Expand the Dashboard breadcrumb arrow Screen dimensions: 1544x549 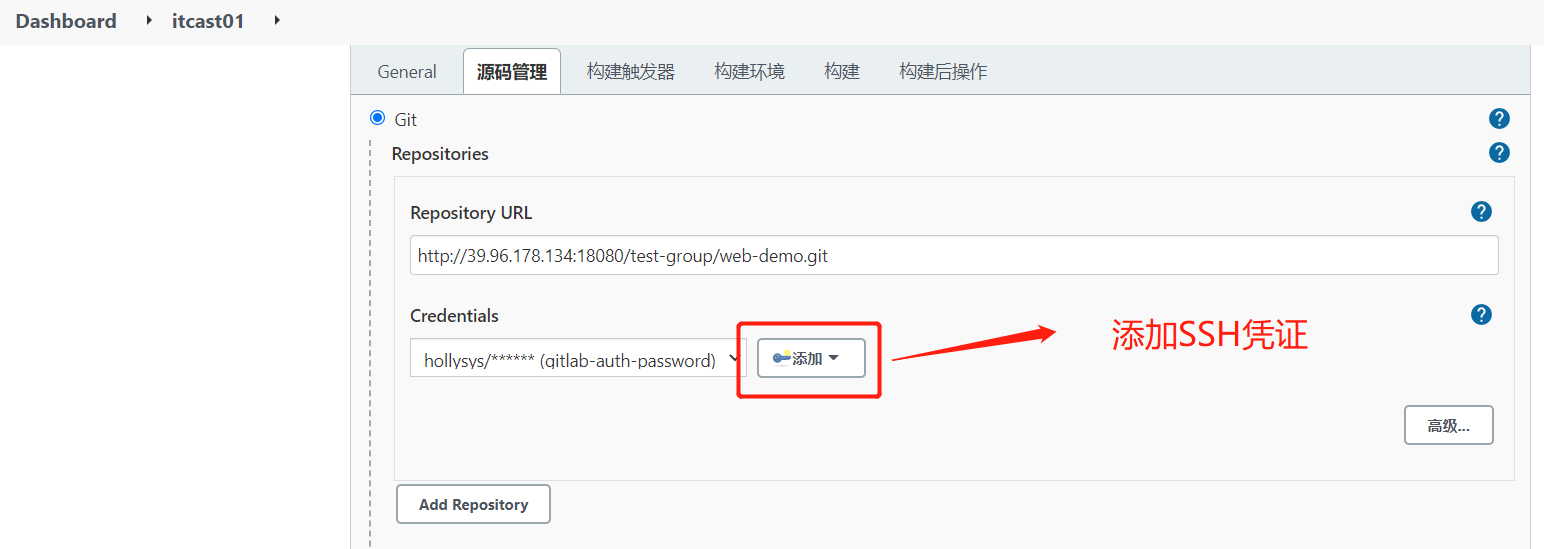(150, 21)
